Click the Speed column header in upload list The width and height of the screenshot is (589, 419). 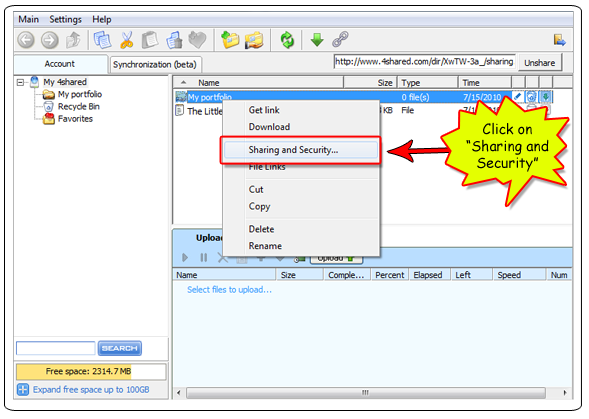[519, 275]
